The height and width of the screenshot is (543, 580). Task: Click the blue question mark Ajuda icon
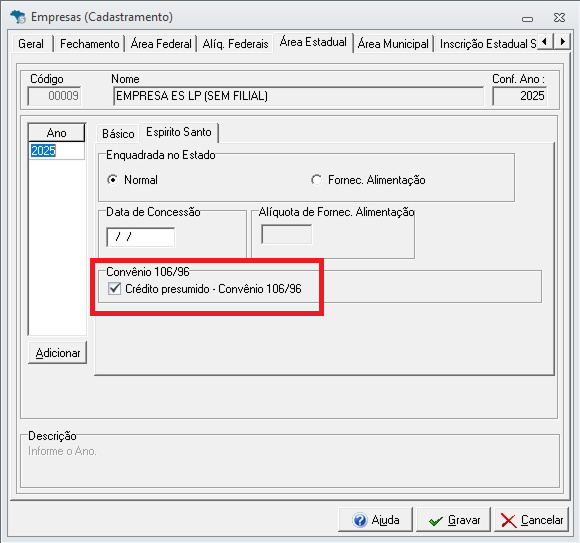[x=360, y=520]
